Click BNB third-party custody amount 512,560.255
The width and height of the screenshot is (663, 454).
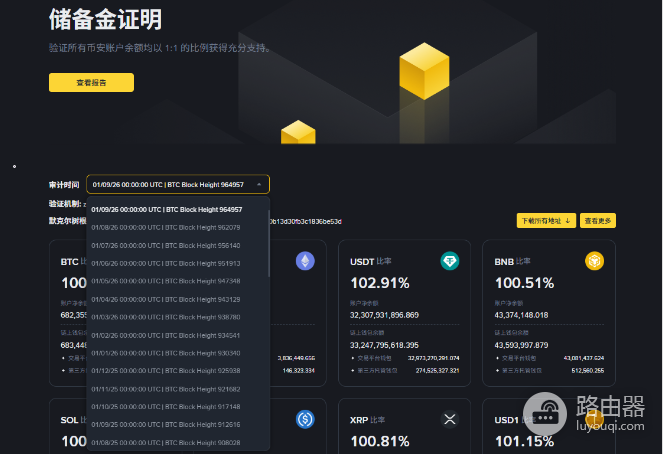(x=587, y=370)
